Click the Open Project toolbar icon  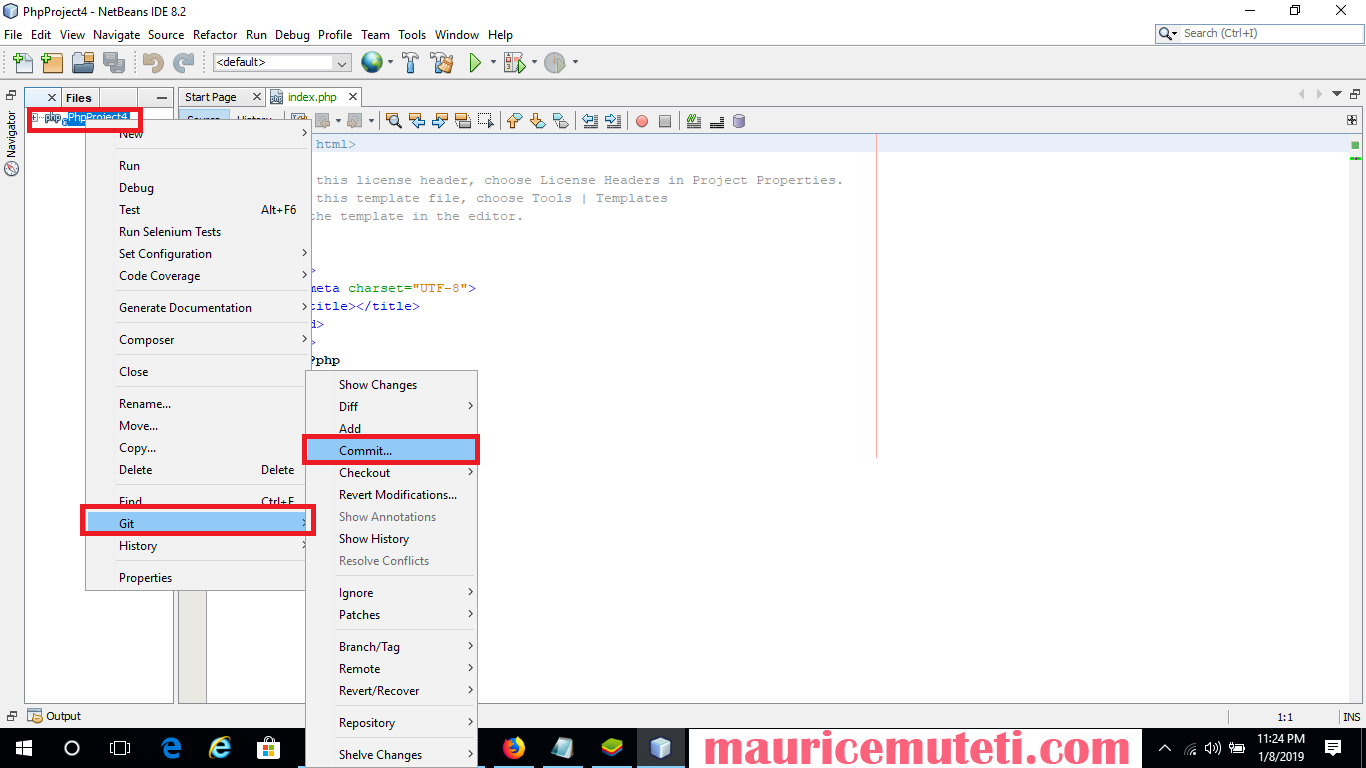click(83, 63)
